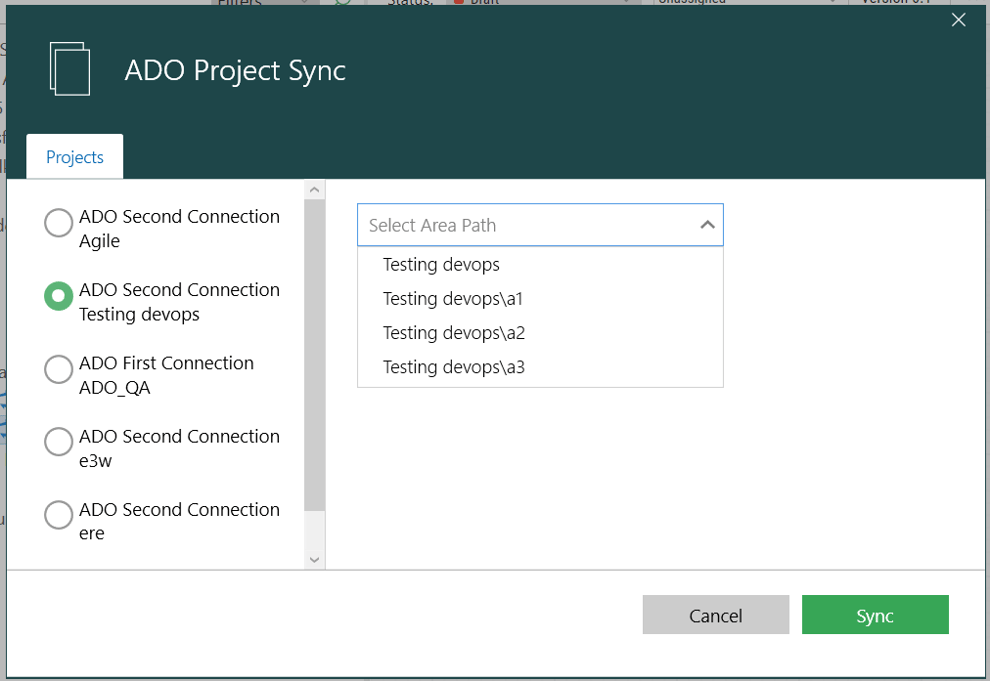Image resolution: width=990 pixels, height=681 pixels.
Task: Click the scrollbar up arrow
Action: pos(314,187)
